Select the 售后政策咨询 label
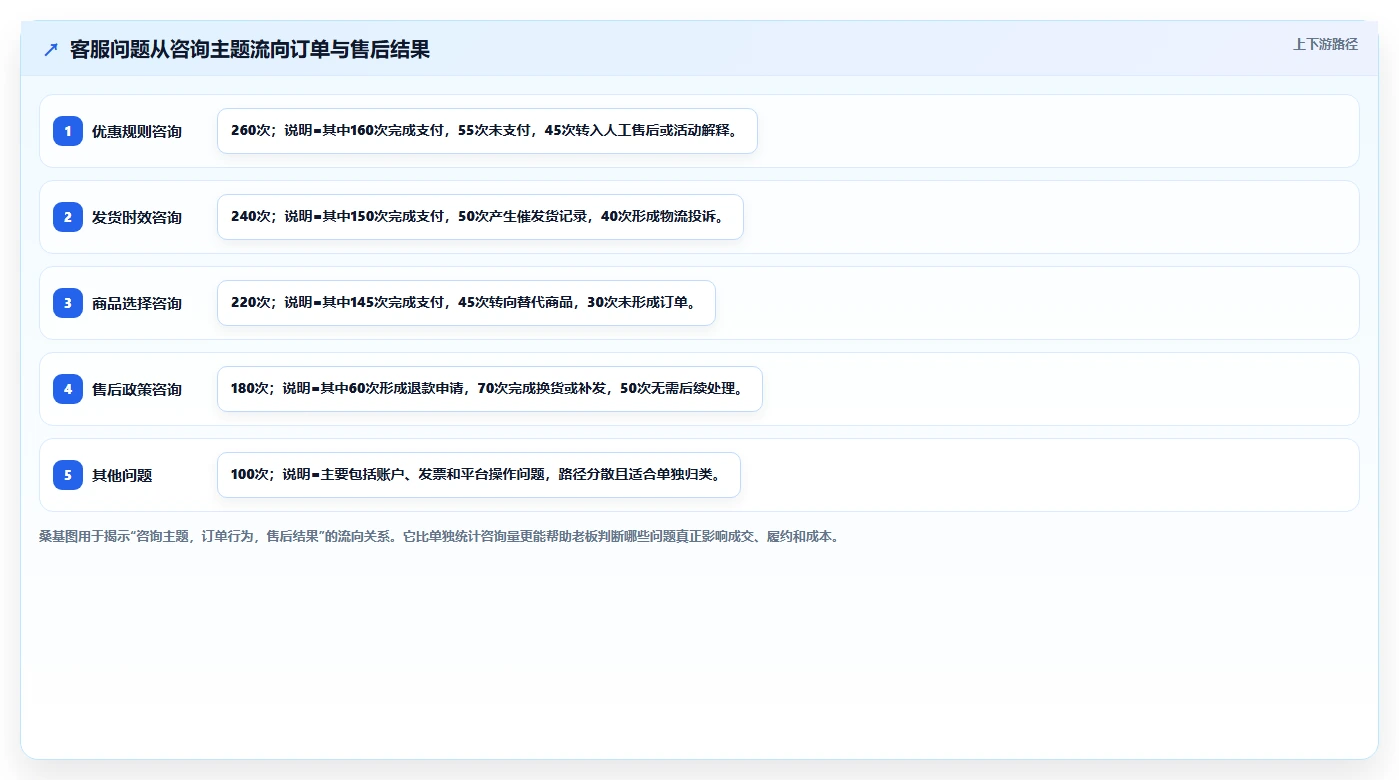1399x780 pixels. [137, 389]
